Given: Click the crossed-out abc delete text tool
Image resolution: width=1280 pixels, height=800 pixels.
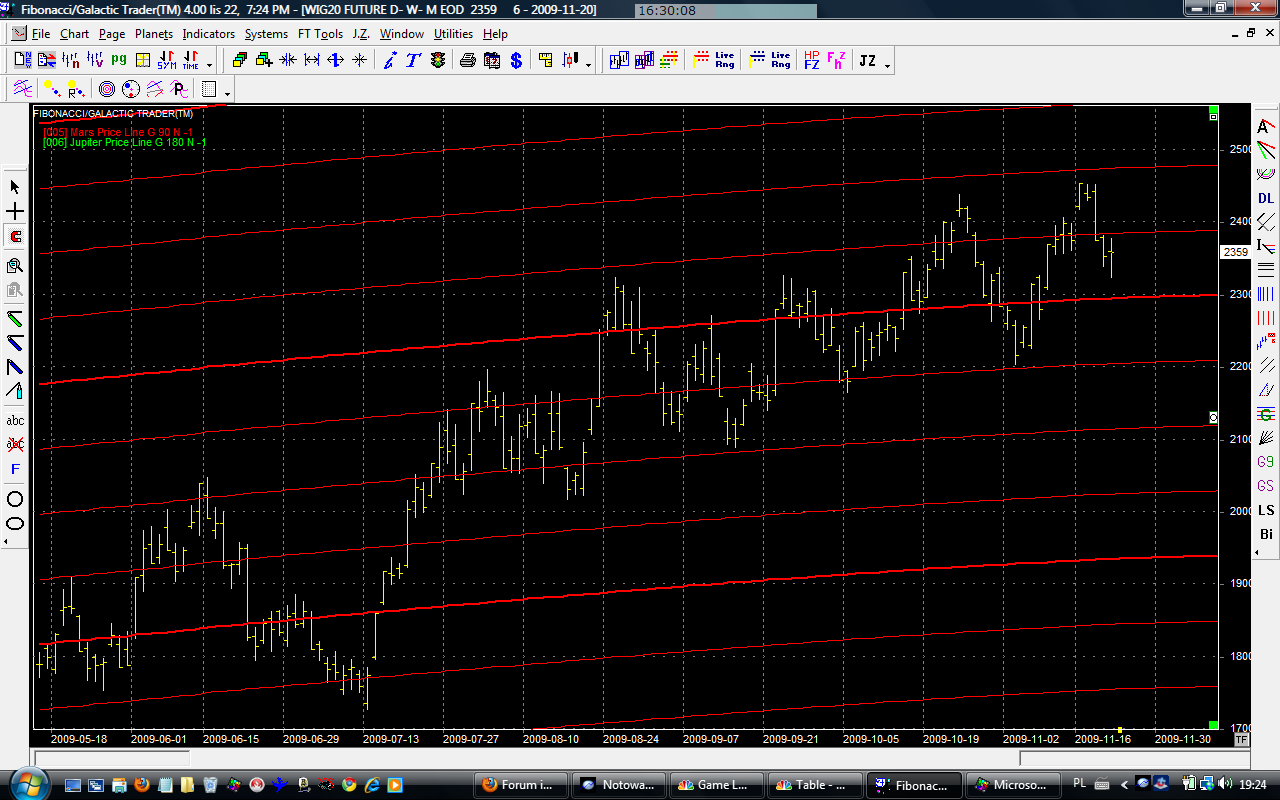Looking at the screenshot, I should point(15,444).
